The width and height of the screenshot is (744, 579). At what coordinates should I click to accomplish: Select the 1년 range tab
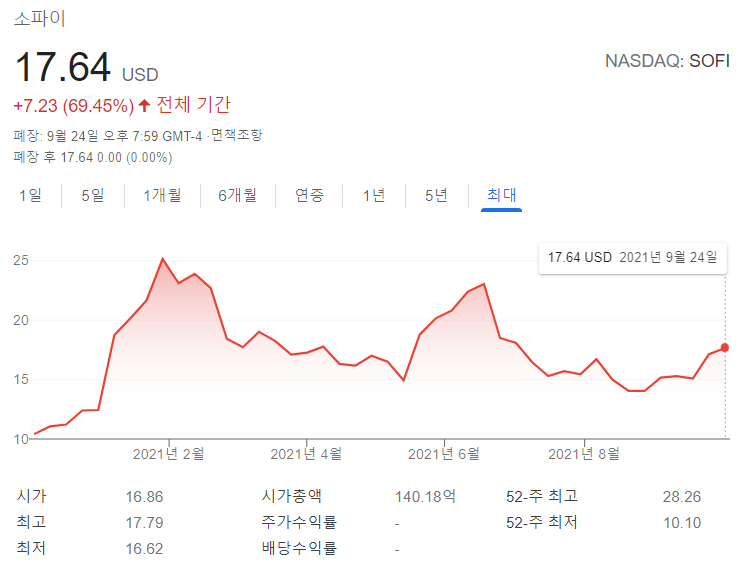pos(373,195)
